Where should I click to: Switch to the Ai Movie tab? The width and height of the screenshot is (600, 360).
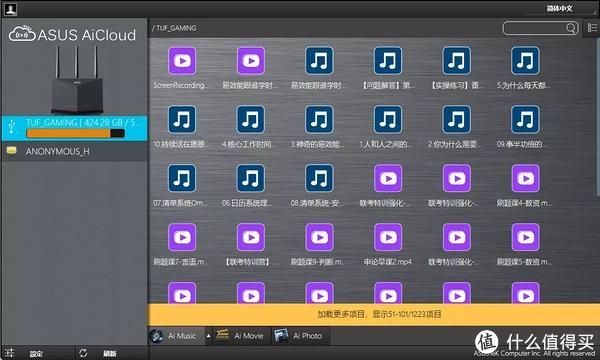tap(241, 336)
